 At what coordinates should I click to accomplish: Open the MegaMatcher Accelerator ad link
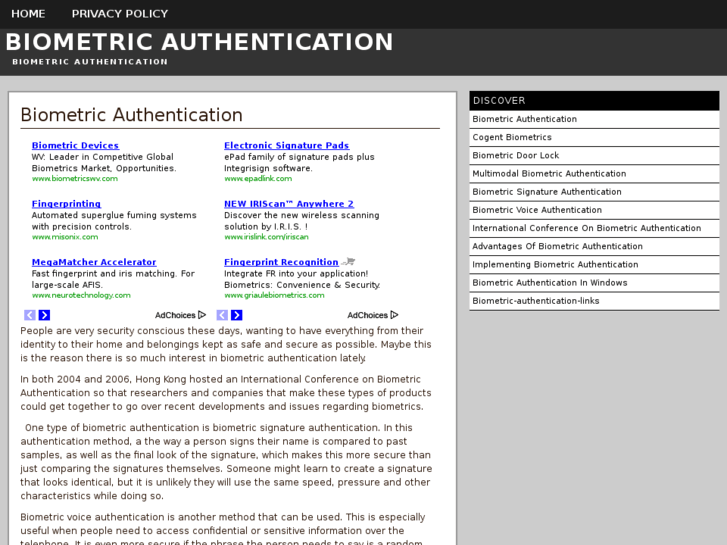coord(94,262)
